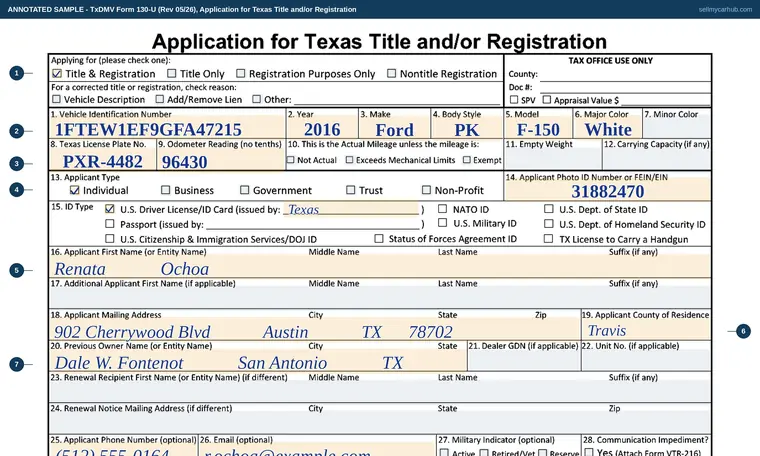Click the TAX OFFICE USE ONLY heading
This screenshot has height=456, width=760.
pos(610,61)
